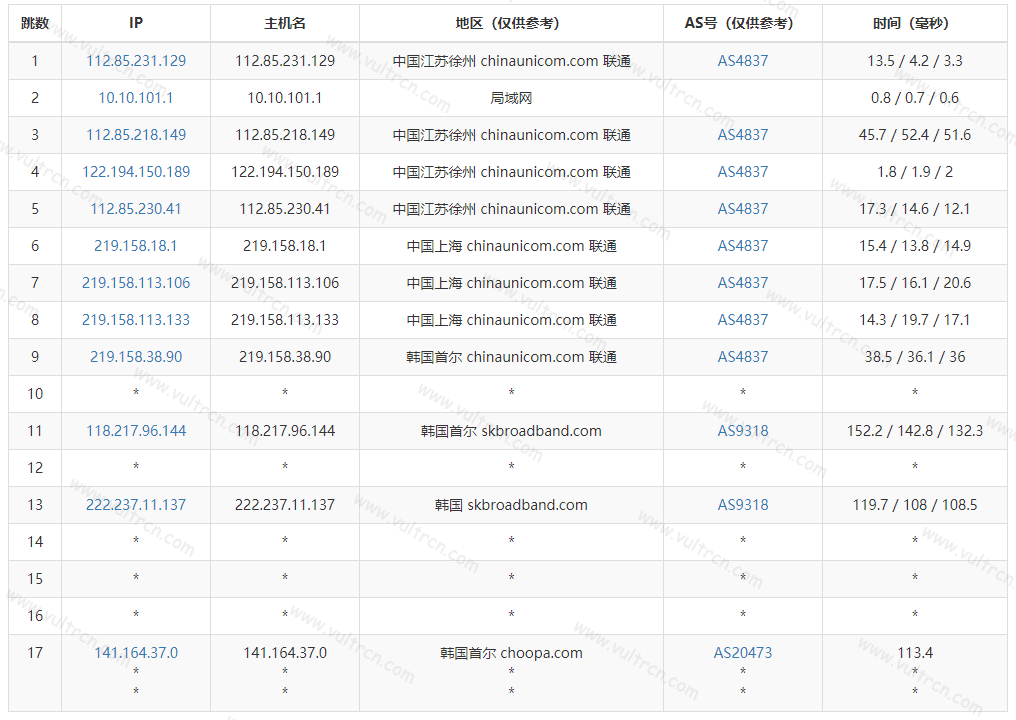Open AS9318 link in hop 13 row

pyautogui.click(x=743, y=504)
